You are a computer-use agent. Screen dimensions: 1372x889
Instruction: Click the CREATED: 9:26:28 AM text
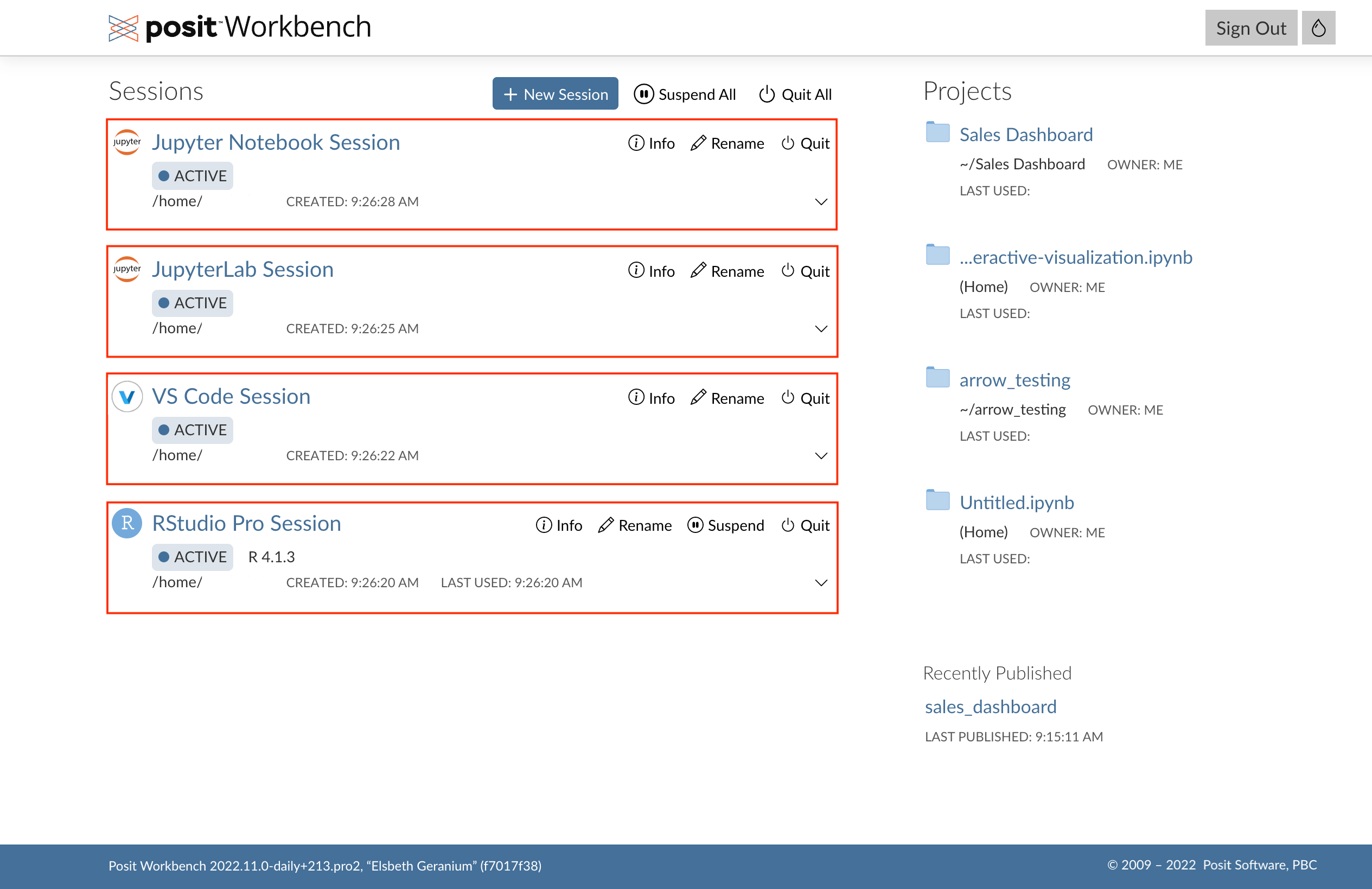point(352,201)
